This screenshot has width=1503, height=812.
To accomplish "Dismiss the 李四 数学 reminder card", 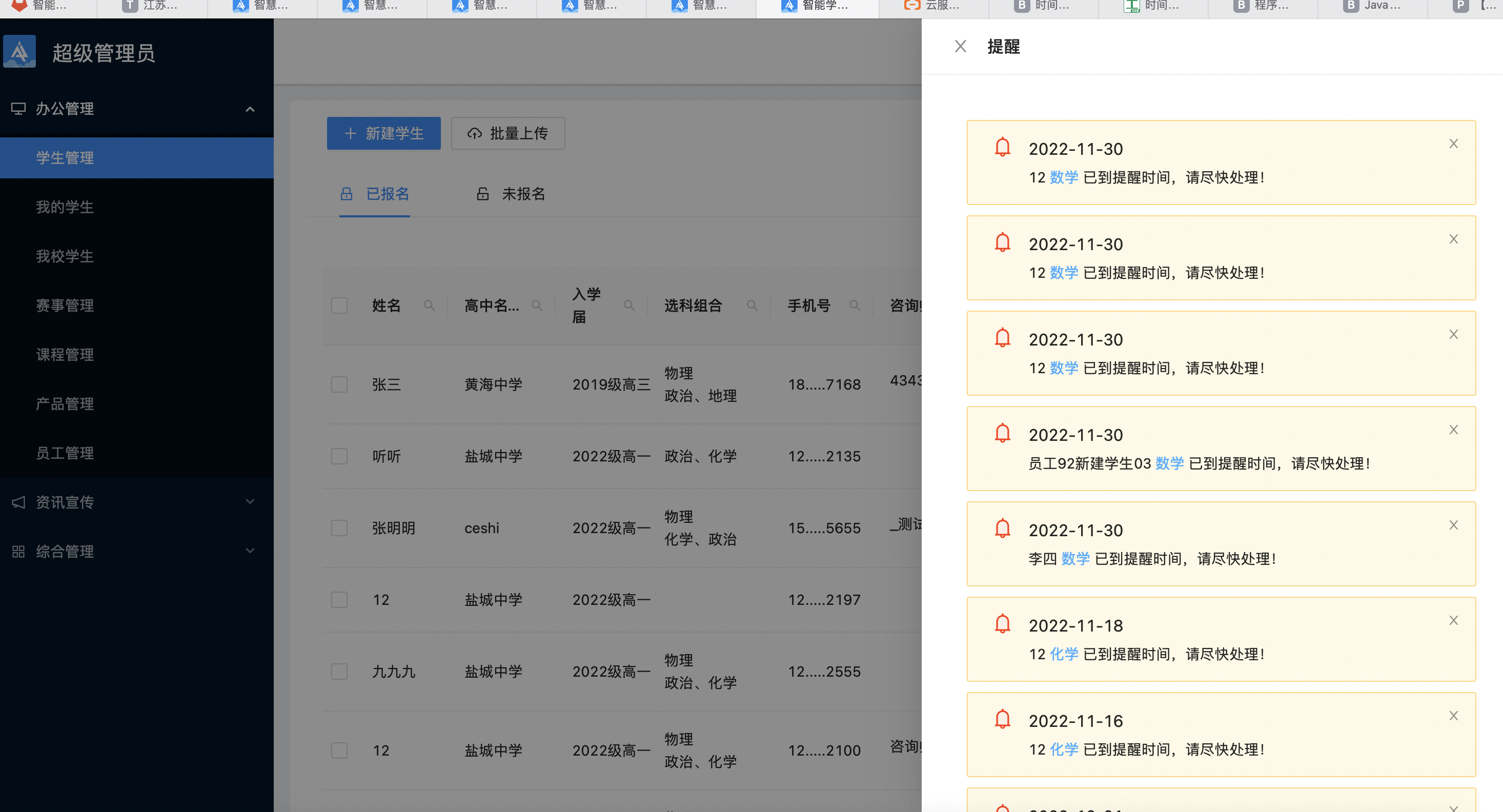I will (x=1453, y=525).
